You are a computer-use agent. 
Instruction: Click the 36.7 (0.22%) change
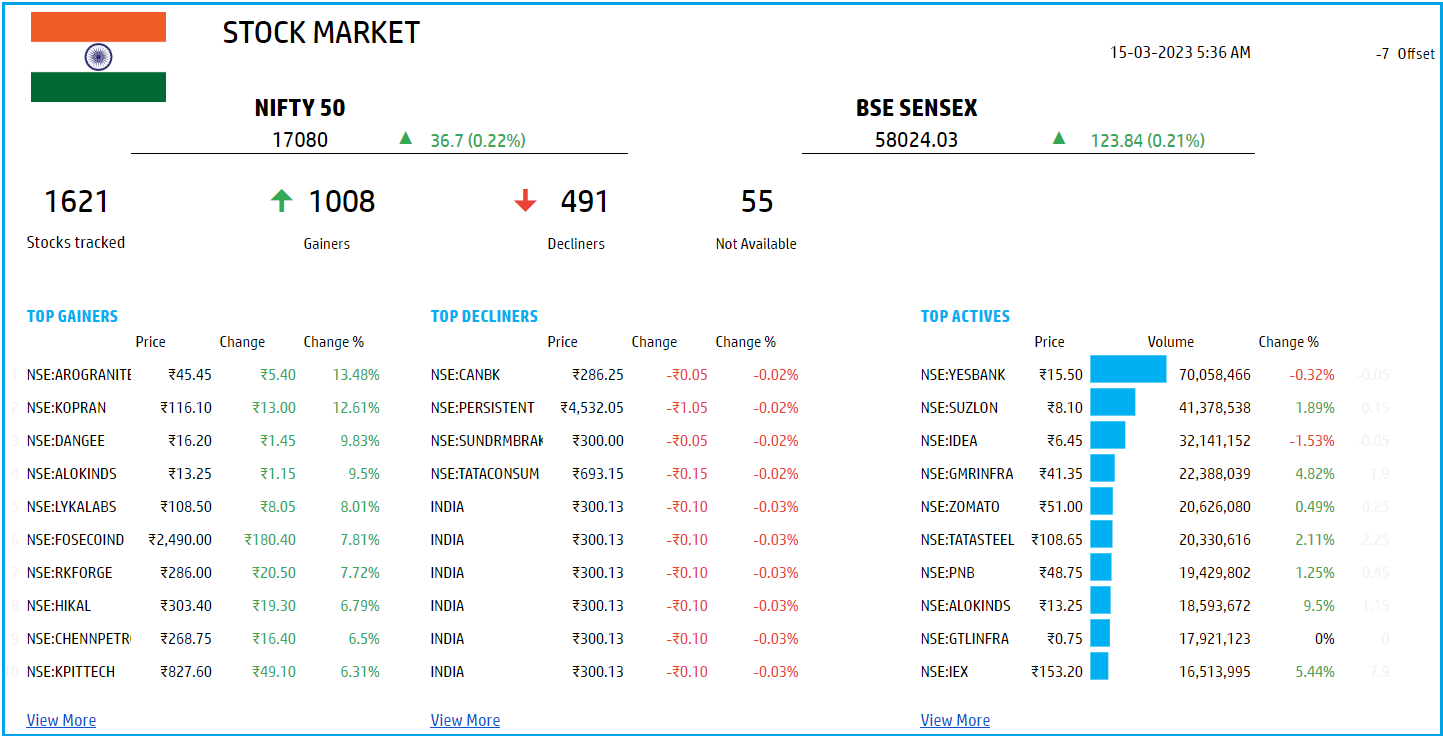[x=478, y=141]
